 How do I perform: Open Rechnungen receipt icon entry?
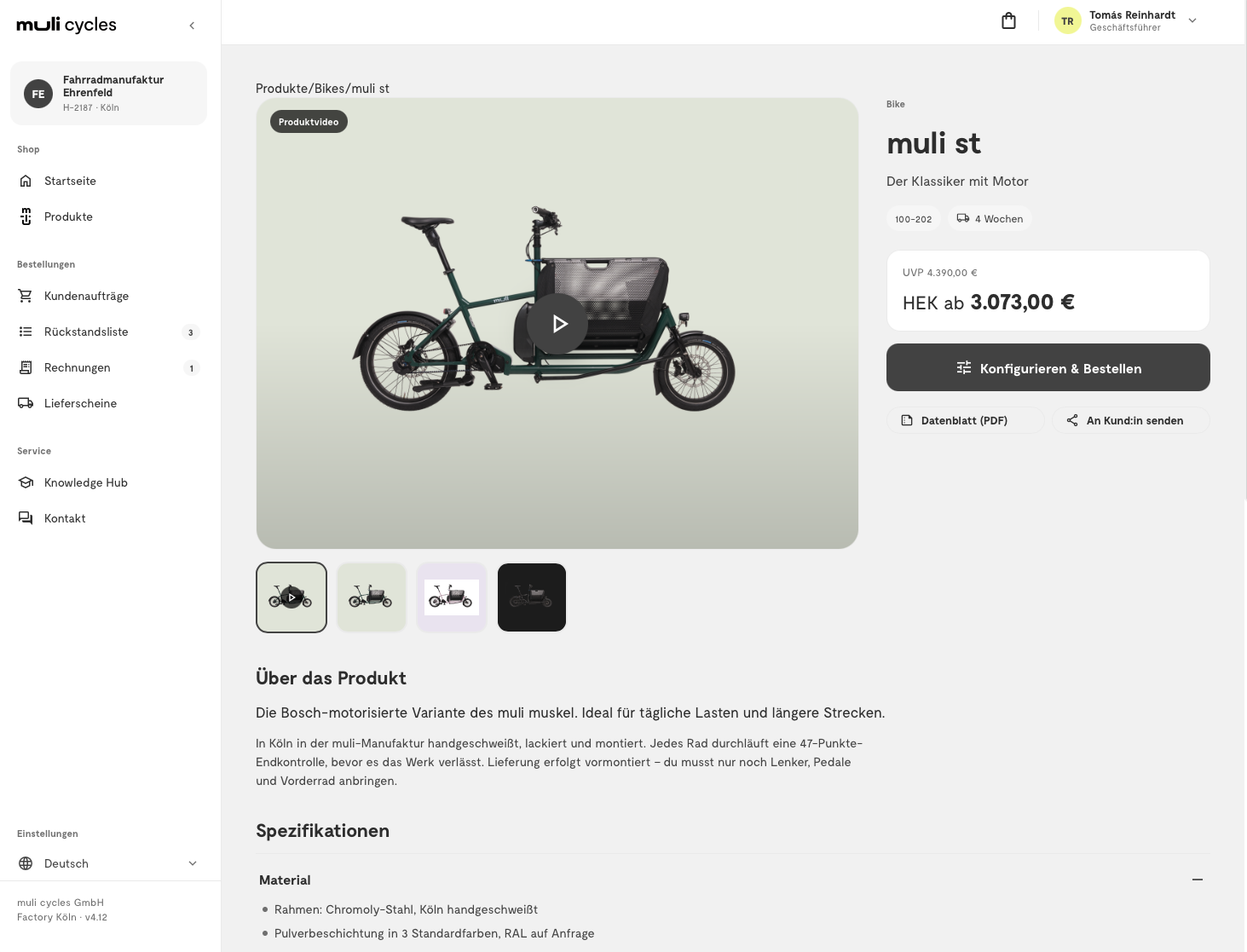pos(108,367)
